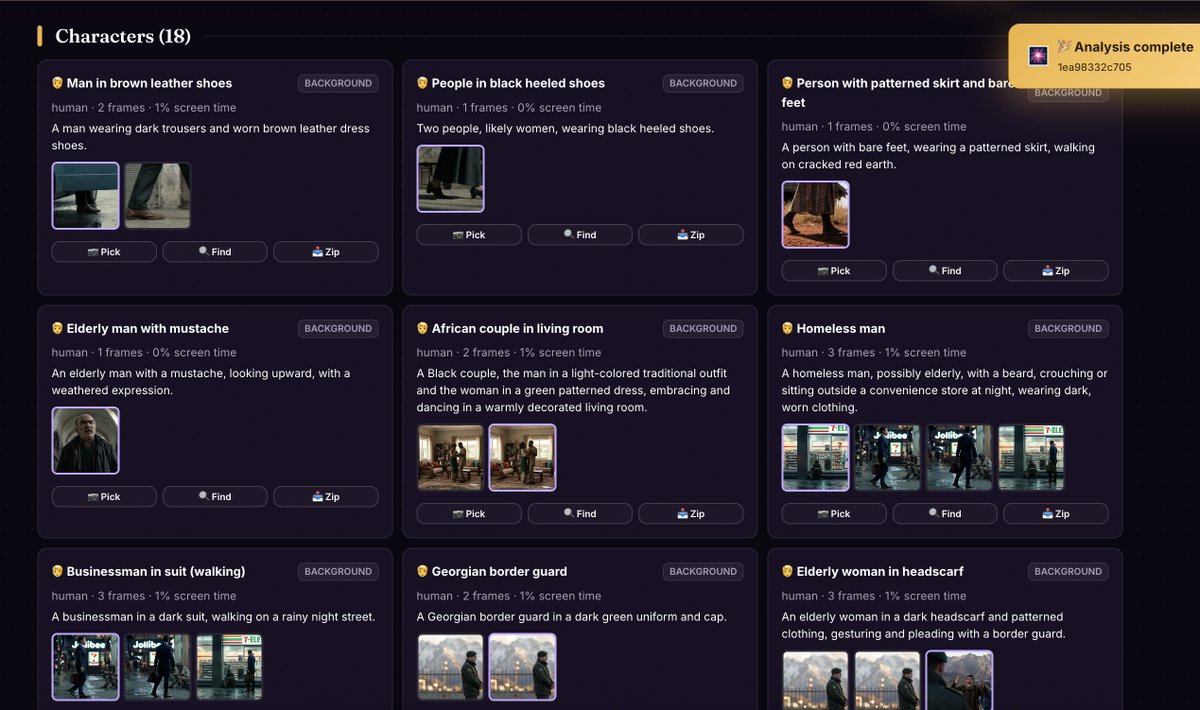Select second Elderly woman in headscarf thumbnail
The width and height of the screenshot is (1200, 710).
pyautogui.click(x=888, y=680)
